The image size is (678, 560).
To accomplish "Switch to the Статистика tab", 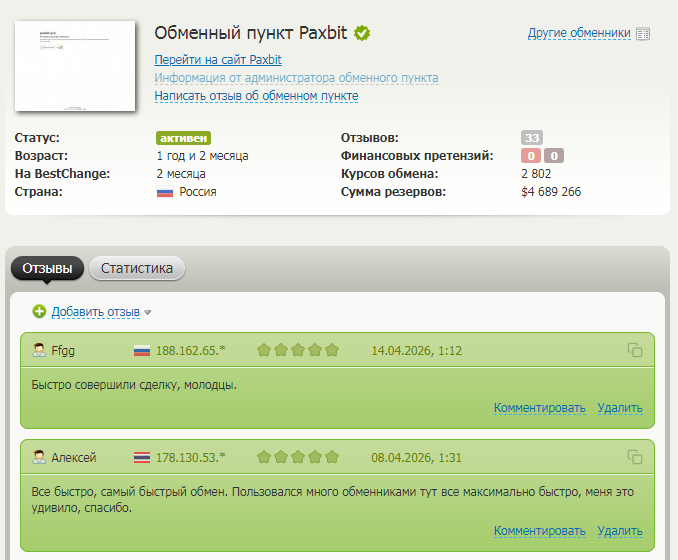I will point(137,268).
